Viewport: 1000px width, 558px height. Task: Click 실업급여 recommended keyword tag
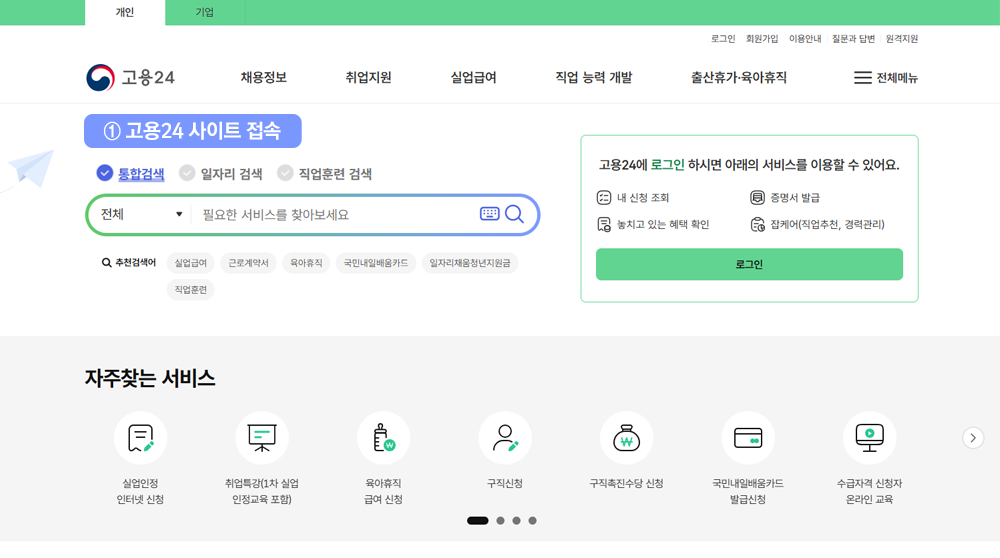tap(191, 263)
